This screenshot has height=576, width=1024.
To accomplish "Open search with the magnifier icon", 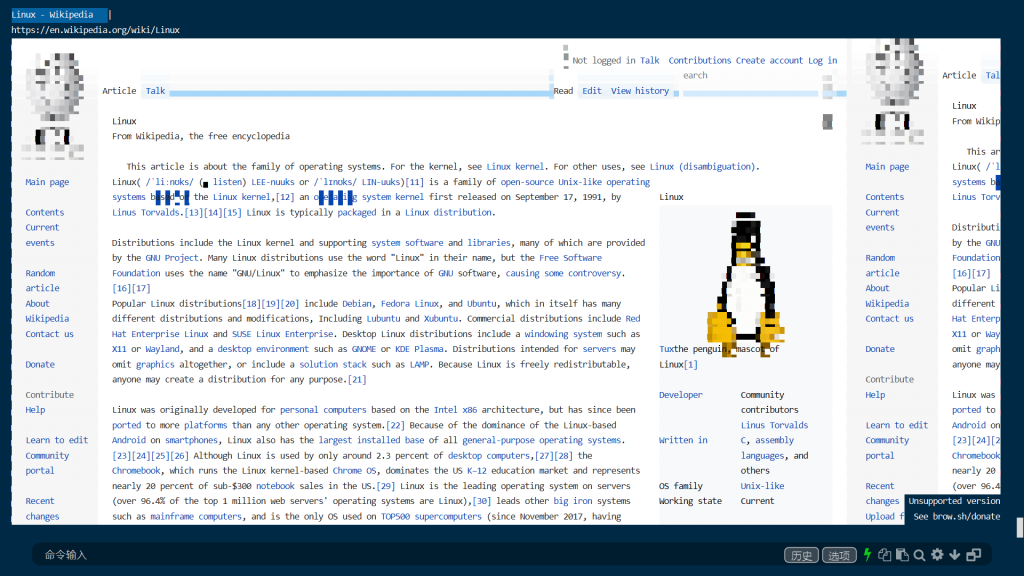I will (920, 554).
